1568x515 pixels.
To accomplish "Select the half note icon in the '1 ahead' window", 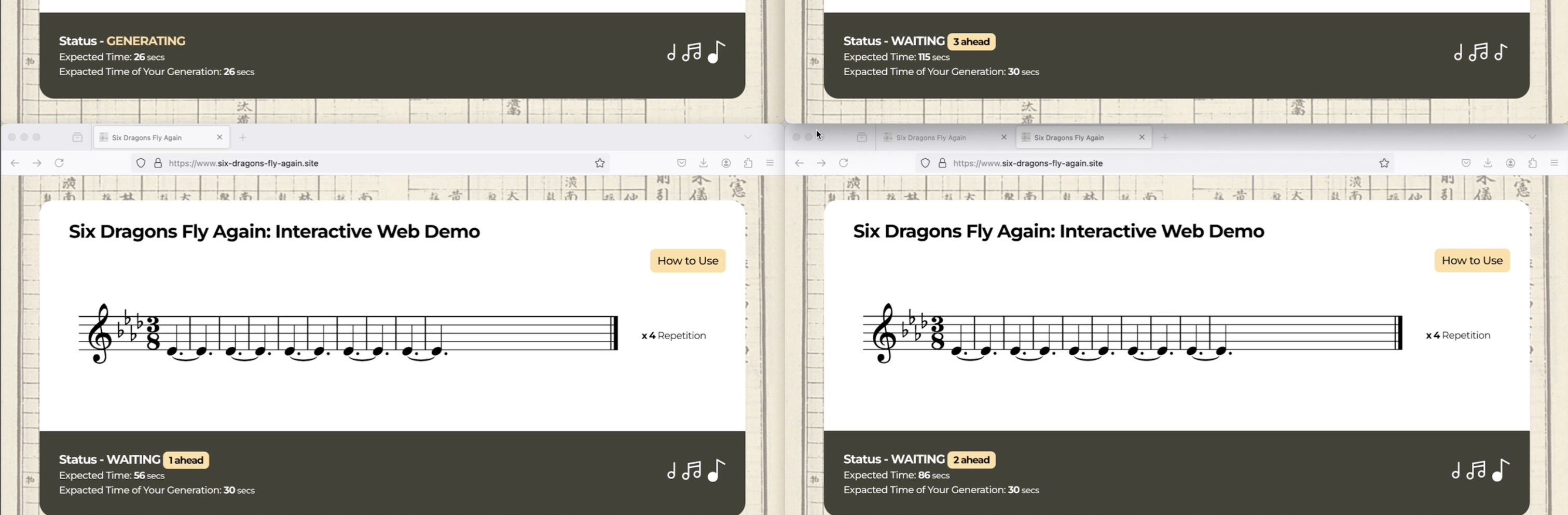I will coord(671,471).
